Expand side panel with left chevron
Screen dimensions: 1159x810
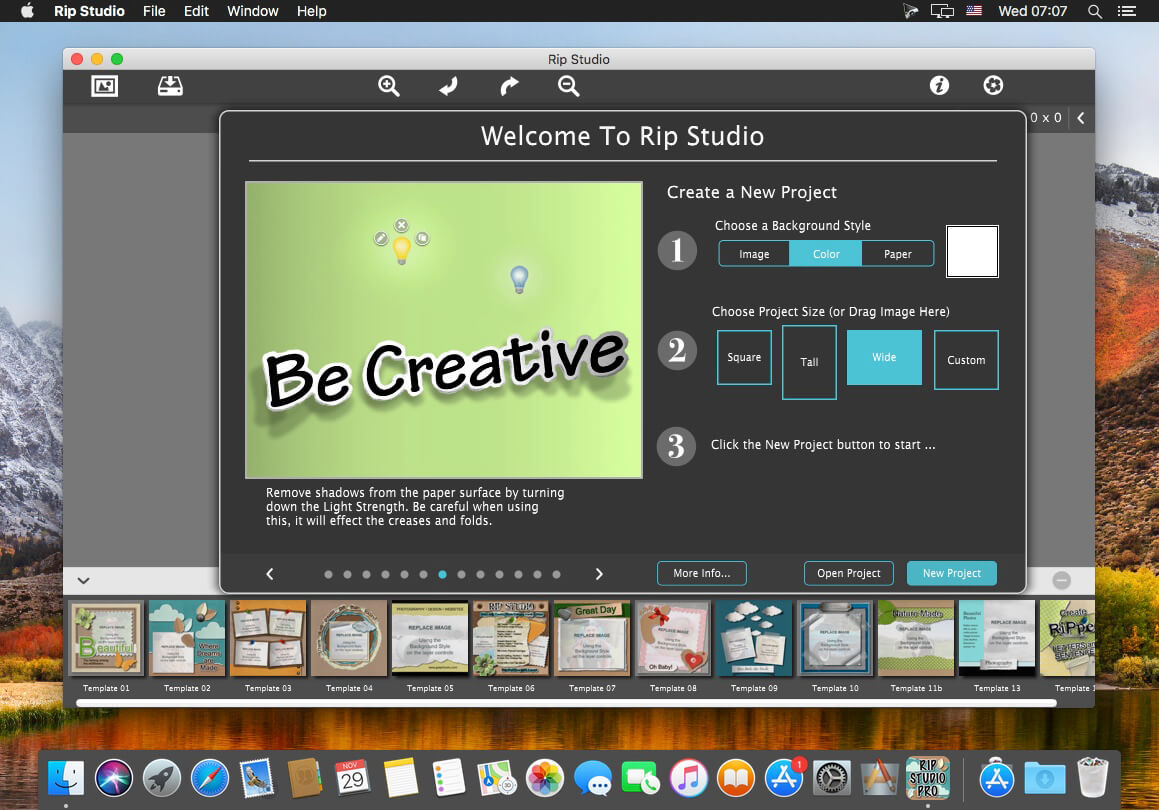click(x=1080, y=118)
